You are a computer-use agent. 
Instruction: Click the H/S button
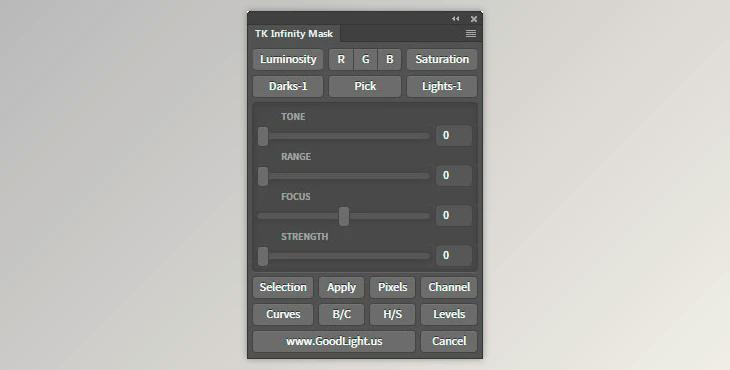point(392,314)
